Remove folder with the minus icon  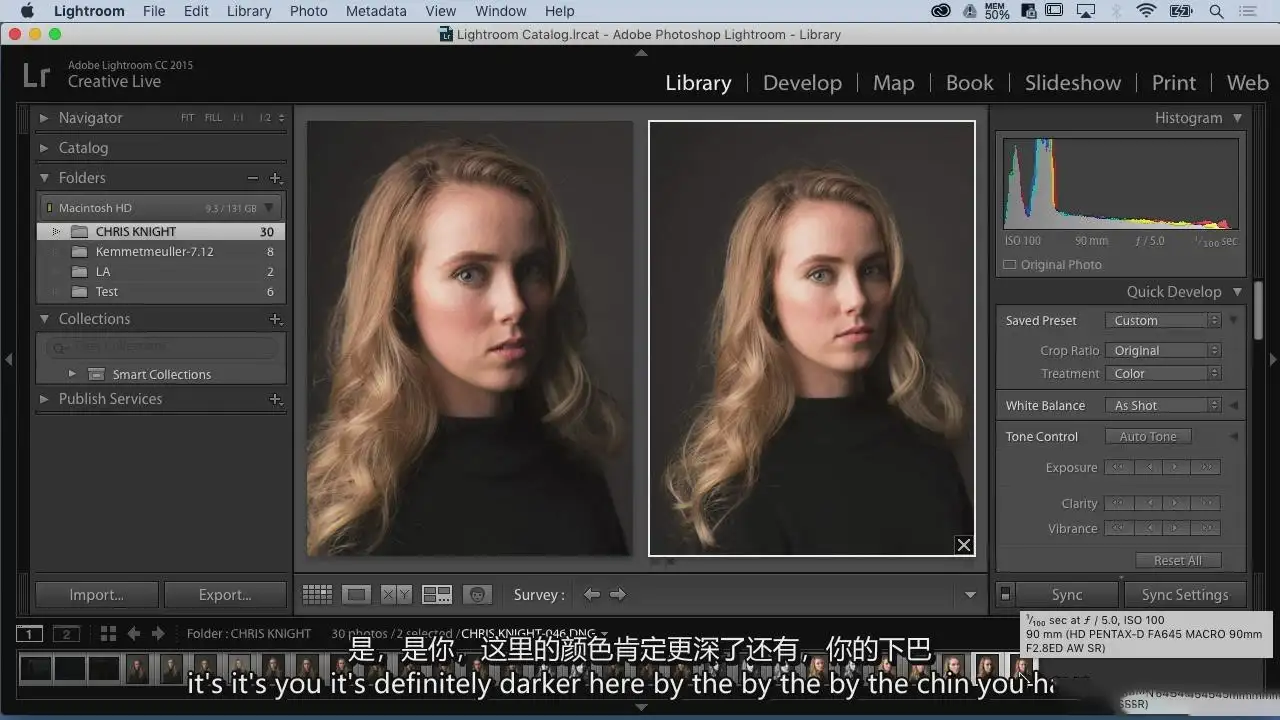click(253, 178)
